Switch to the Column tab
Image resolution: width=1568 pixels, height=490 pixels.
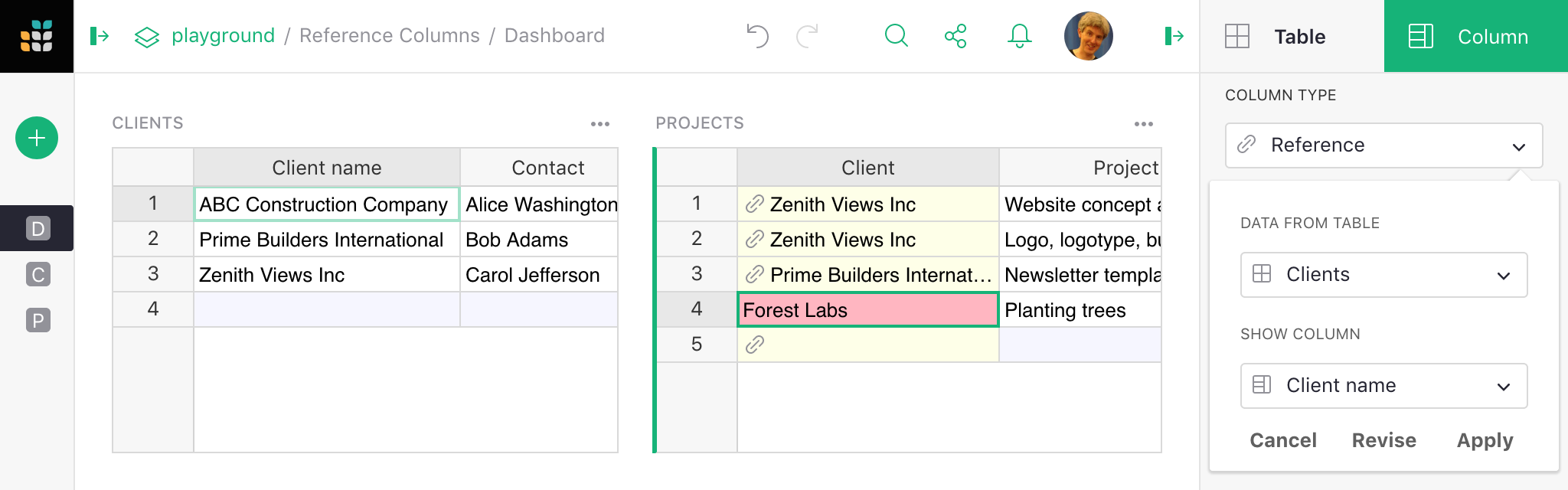click(x=1475, y=36)
